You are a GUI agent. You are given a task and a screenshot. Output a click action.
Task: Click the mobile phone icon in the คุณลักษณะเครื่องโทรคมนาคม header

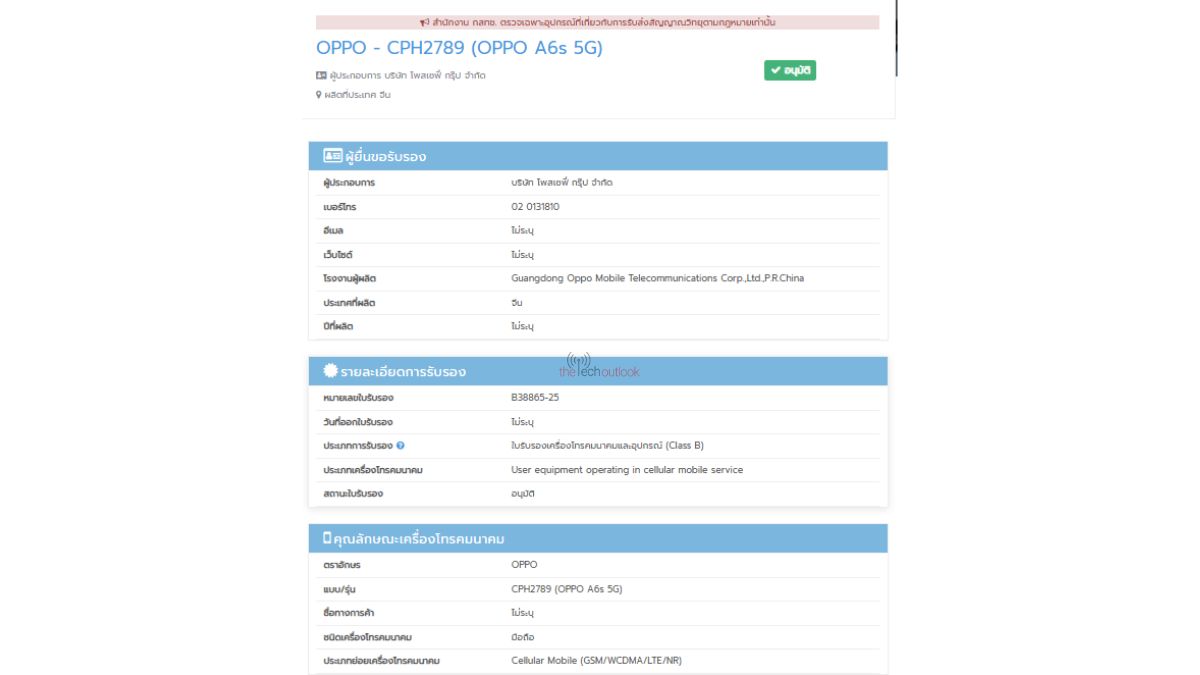(327, 539)
